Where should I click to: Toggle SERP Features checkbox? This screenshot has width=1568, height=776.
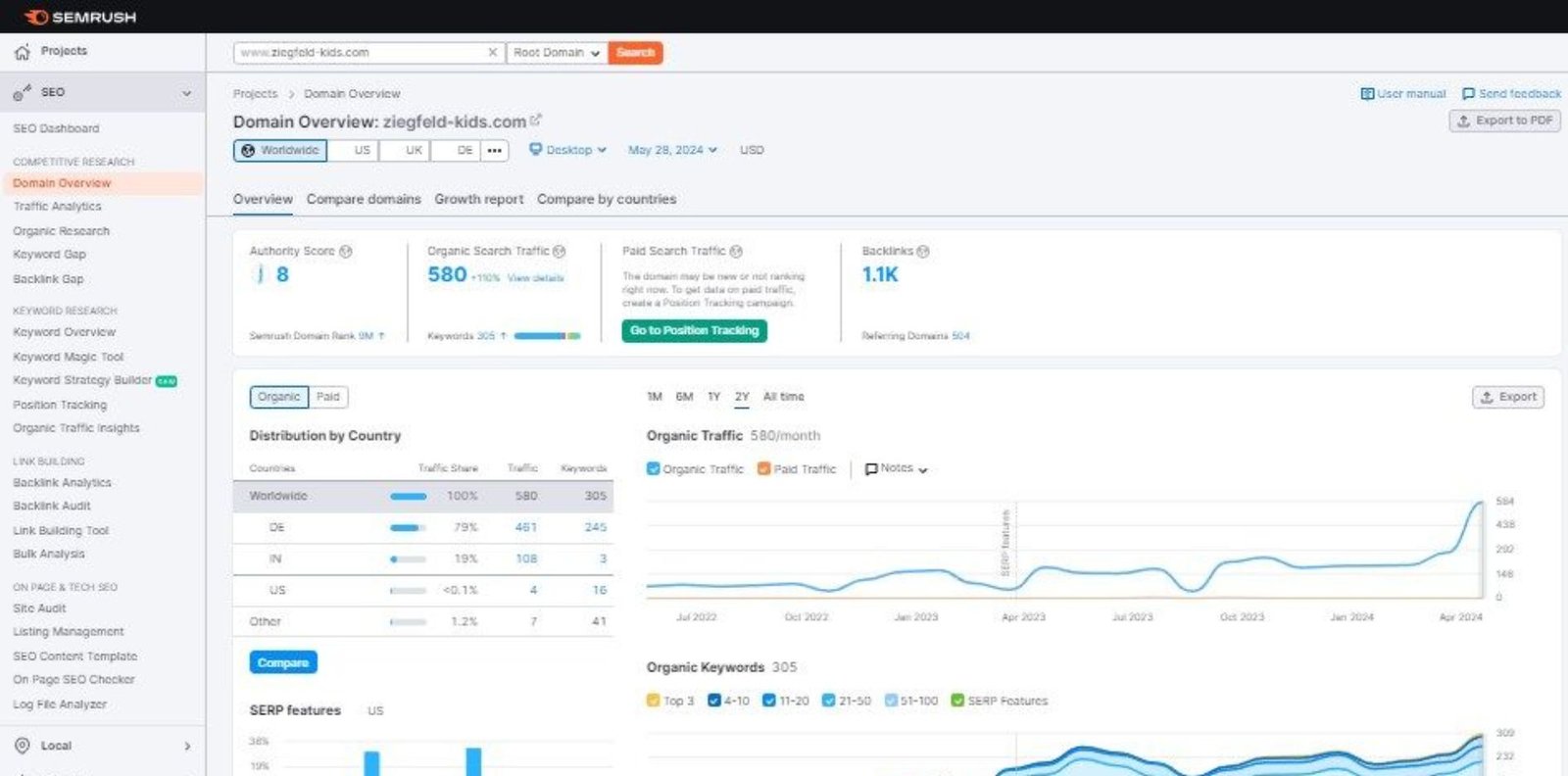957,701
